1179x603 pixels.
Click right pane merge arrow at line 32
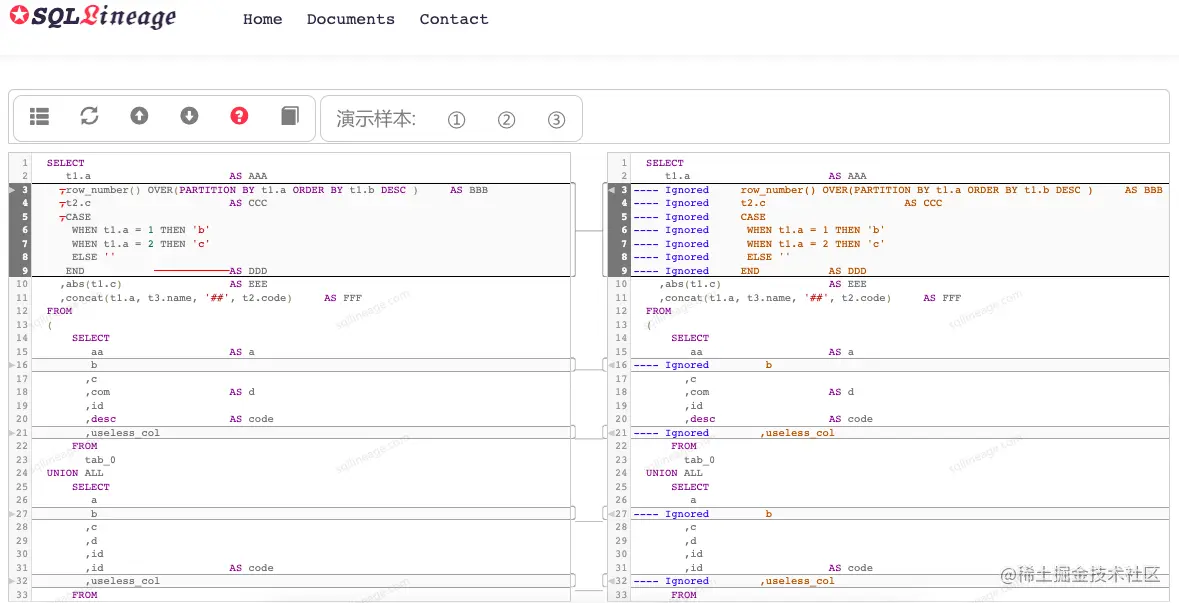click(611, 580)
